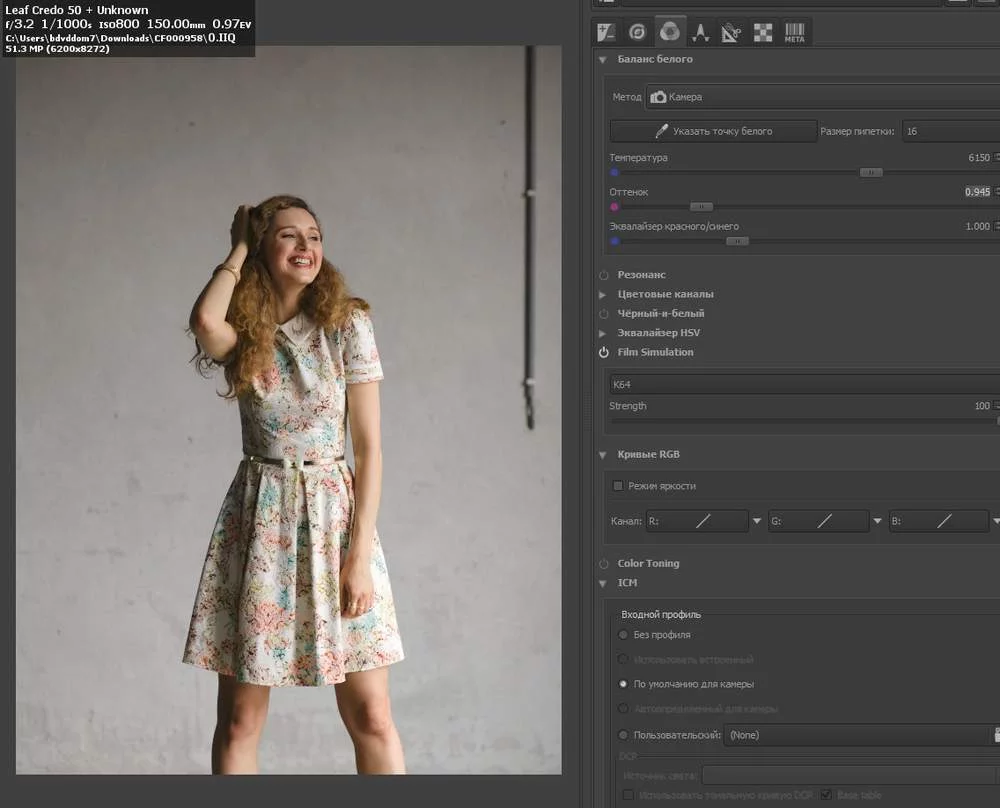This screenshot has width=1000, height=808.
Task: Enable the Резонанс power toggle
Action: click(604, 275)
